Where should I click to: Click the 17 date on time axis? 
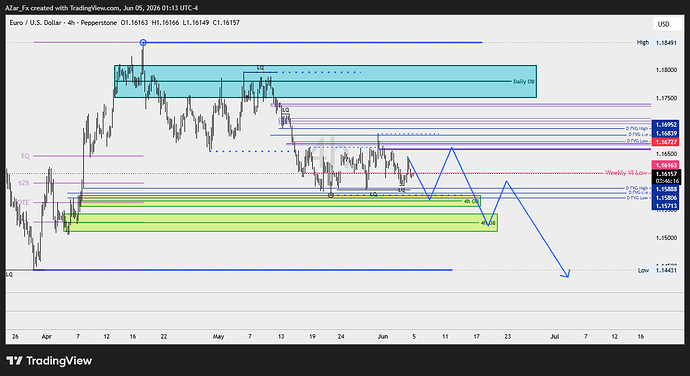click(477, 336)
